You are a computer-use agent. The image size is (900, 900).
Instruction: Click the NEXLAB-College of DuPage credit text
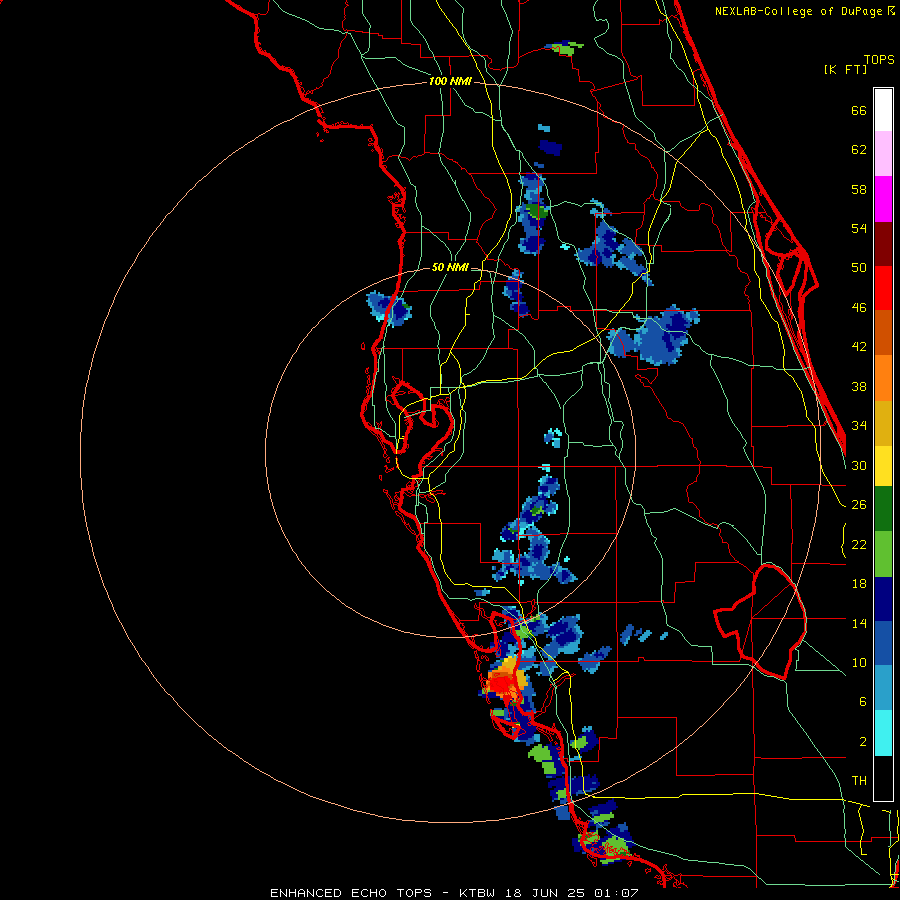[805, 11]
